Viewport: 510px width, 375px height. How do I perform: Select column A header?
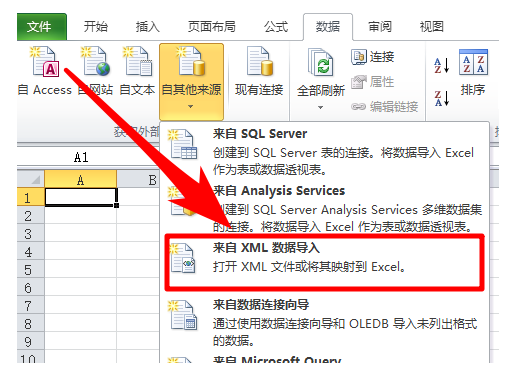coord(80,180)
